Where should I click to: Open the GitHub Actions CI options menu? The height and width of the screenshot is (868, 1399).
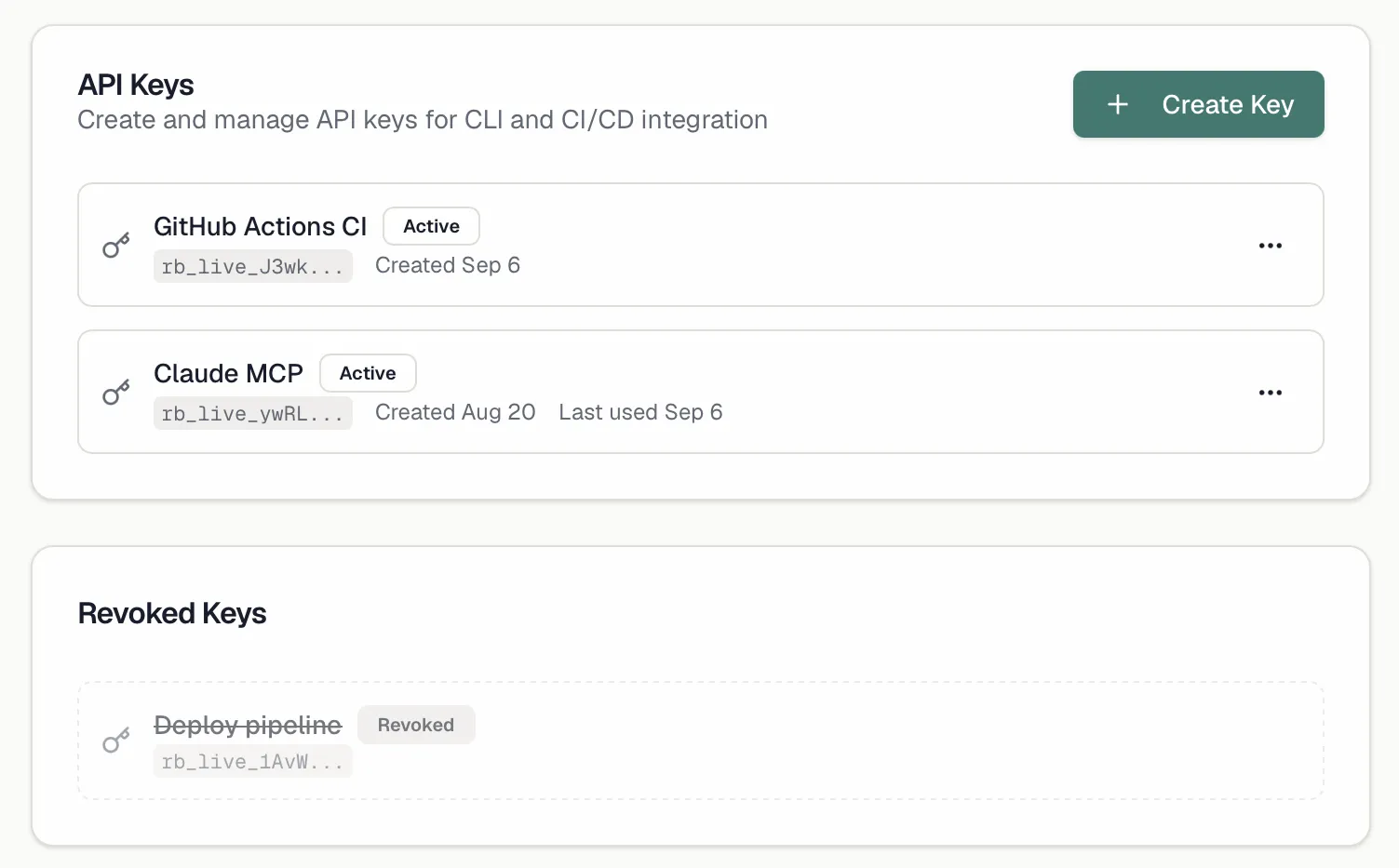1271,246
